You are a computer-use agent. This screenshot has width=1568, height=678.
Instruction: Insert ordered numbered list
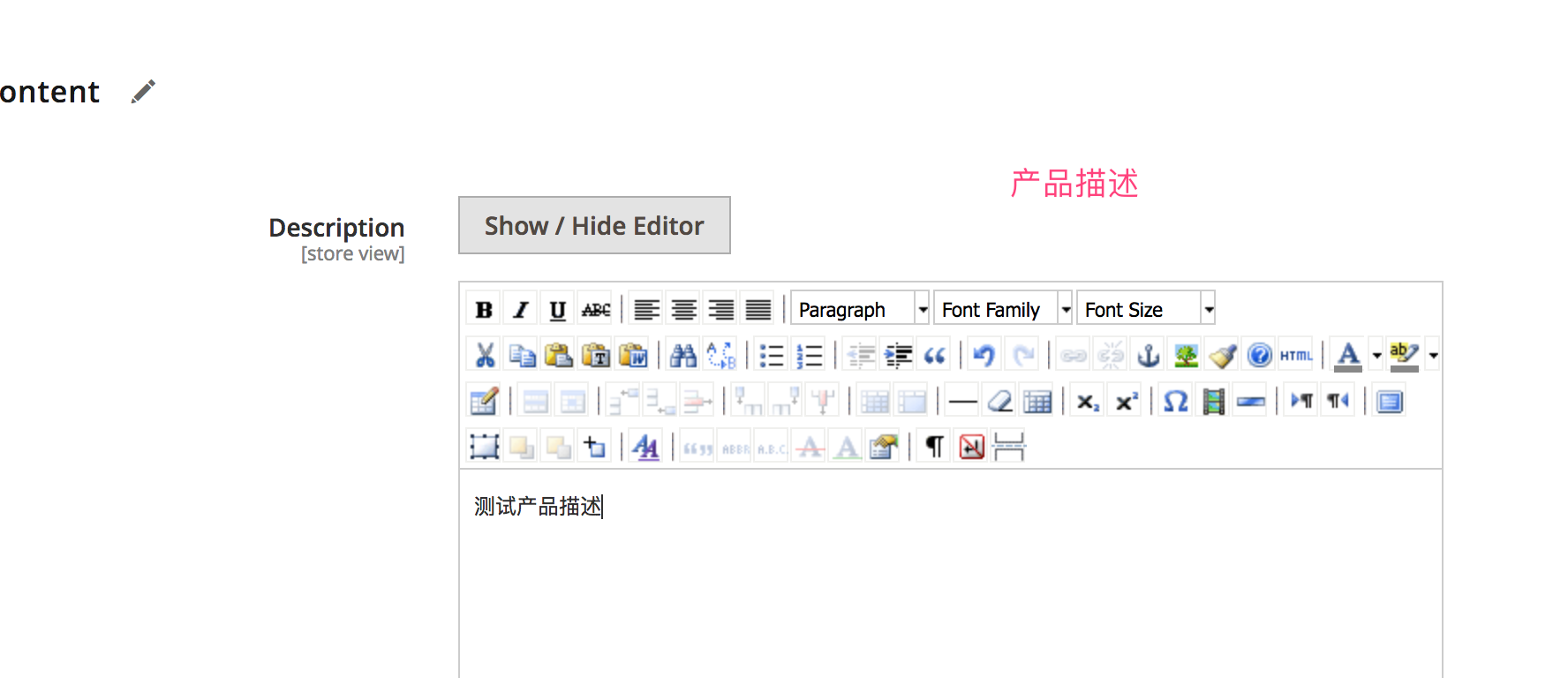pyautogui.click(x=810, y=355)
